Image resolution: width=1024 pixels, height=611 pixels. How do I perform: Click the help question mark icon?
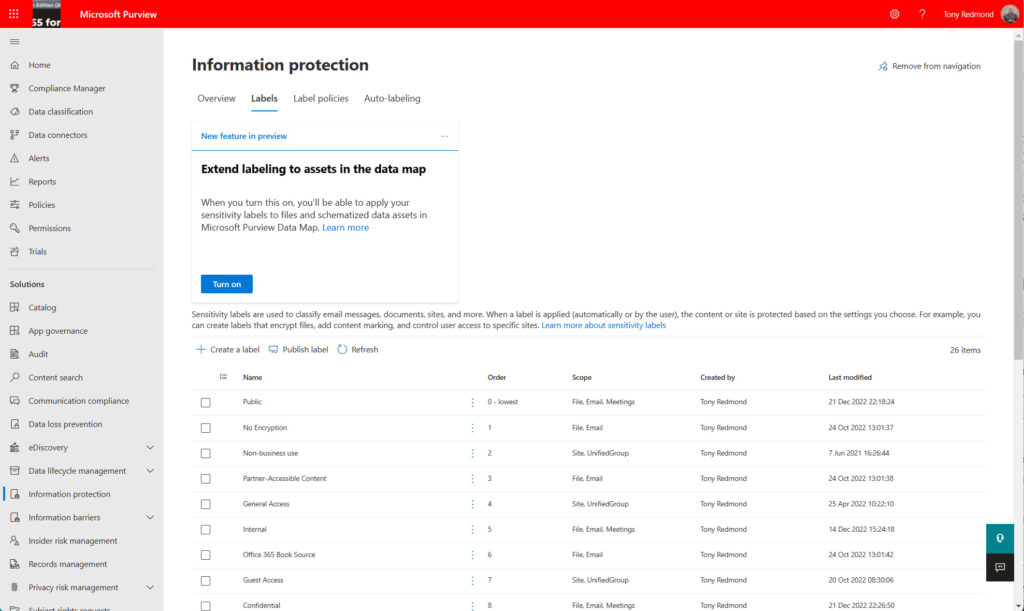[x=922, y=13]
